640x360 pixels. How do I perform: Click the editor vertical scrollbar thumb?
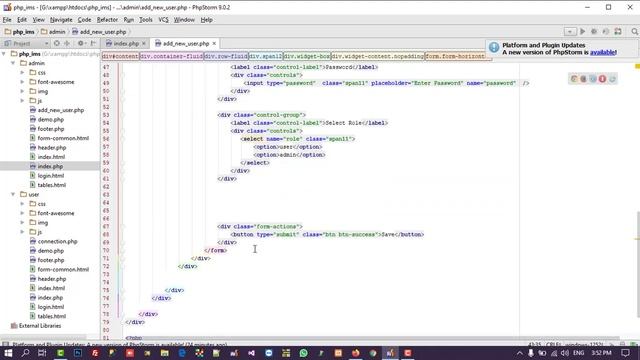point(638,264)
